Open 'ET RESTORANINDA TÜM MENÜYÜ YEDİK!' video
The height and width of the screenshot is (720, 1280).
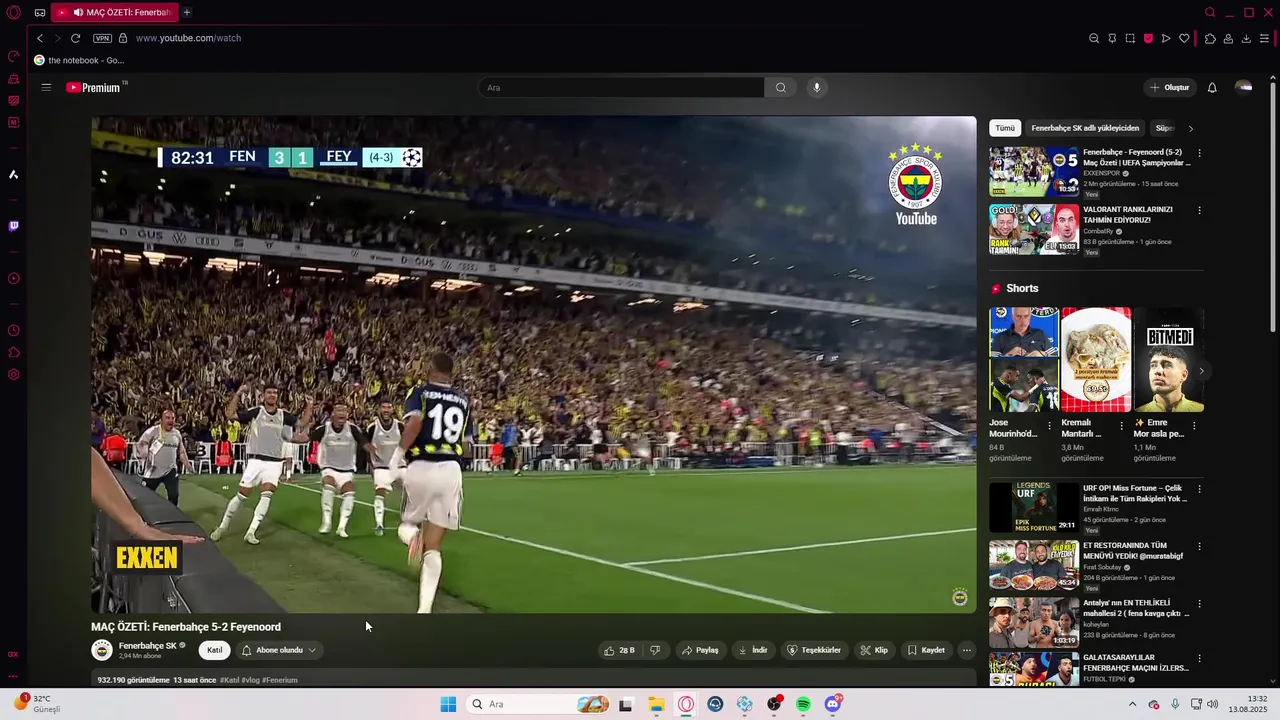coord(1034,565)
